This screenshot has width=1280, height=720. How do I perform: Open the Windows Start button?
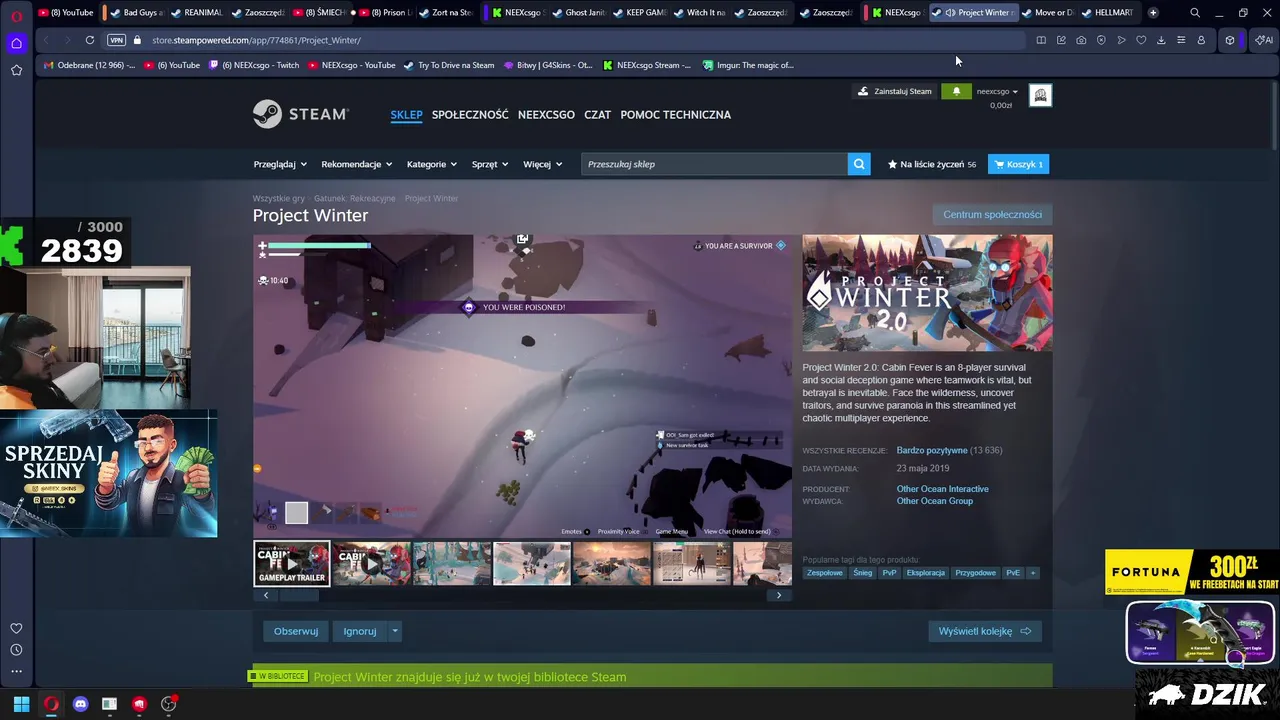21,704
